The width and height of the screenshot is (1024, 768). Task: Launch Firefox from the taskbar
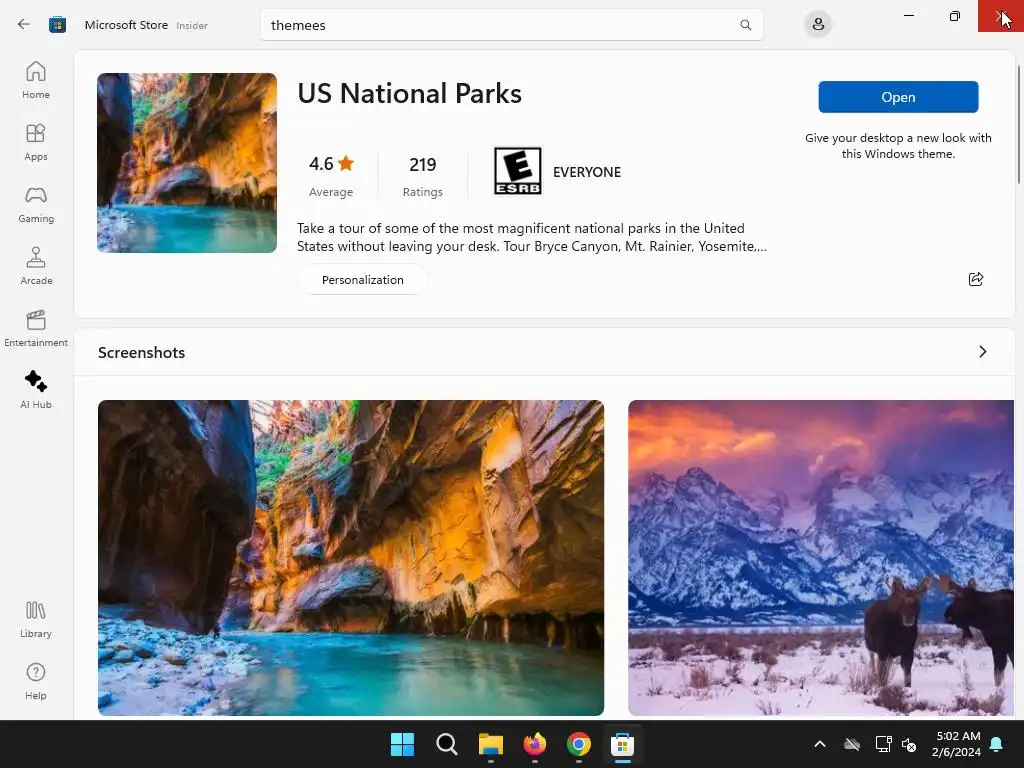tap(535, 744)
